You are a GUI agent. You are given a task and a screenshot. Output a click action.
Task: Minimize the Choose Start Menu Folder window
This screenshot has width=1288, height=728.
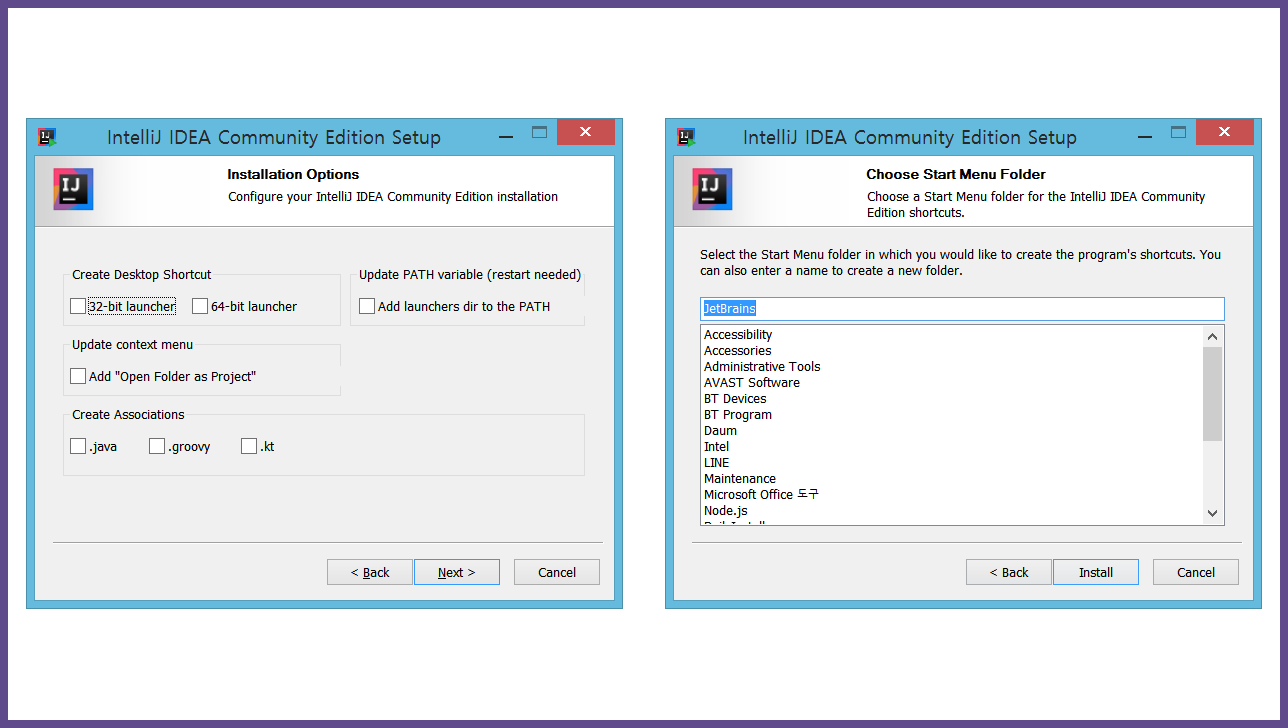[1147, 134]
